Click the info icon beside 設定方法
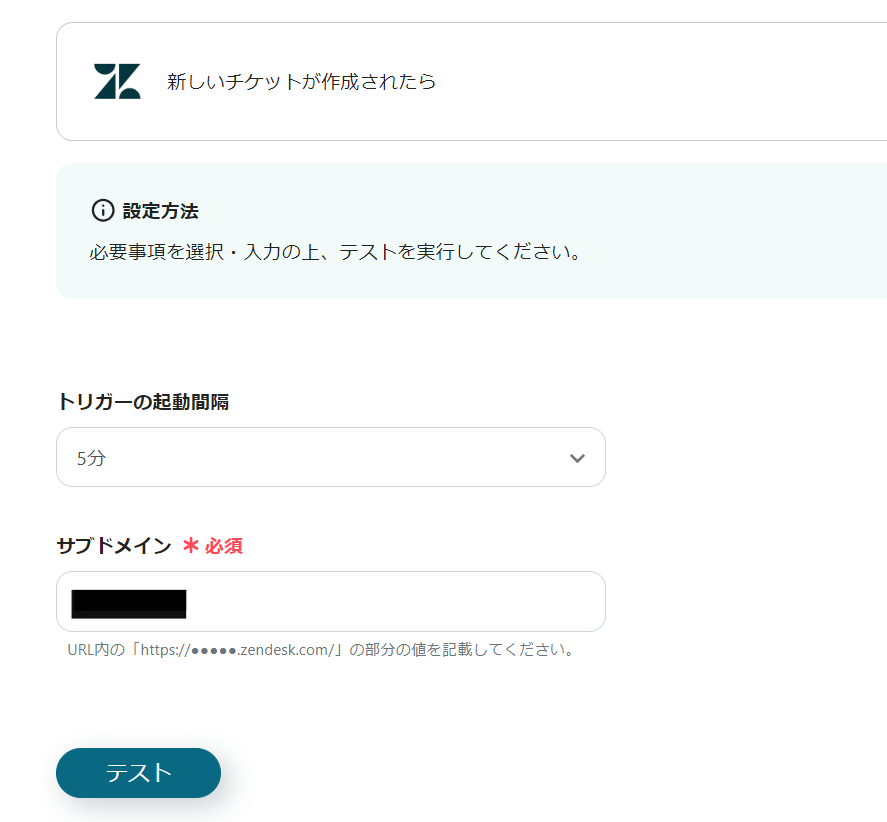887x822 pixels. point(102,211)
